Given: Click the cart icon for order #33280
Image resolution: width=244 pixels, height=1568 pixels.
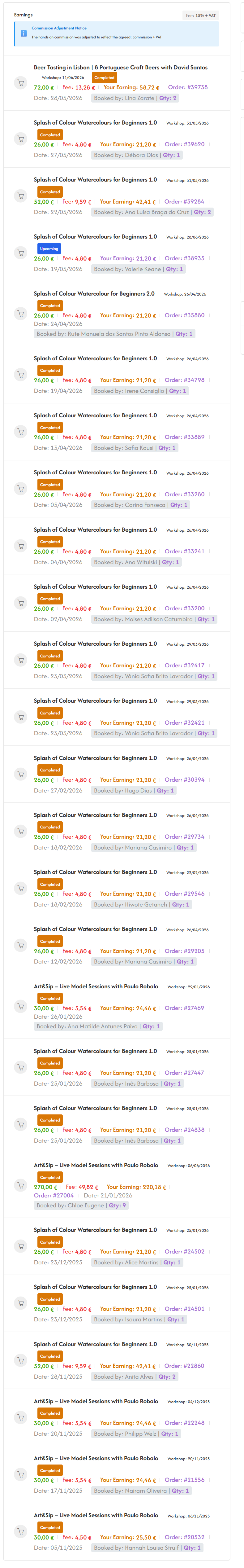Looking at the screenshot, I should pos(21,489).
